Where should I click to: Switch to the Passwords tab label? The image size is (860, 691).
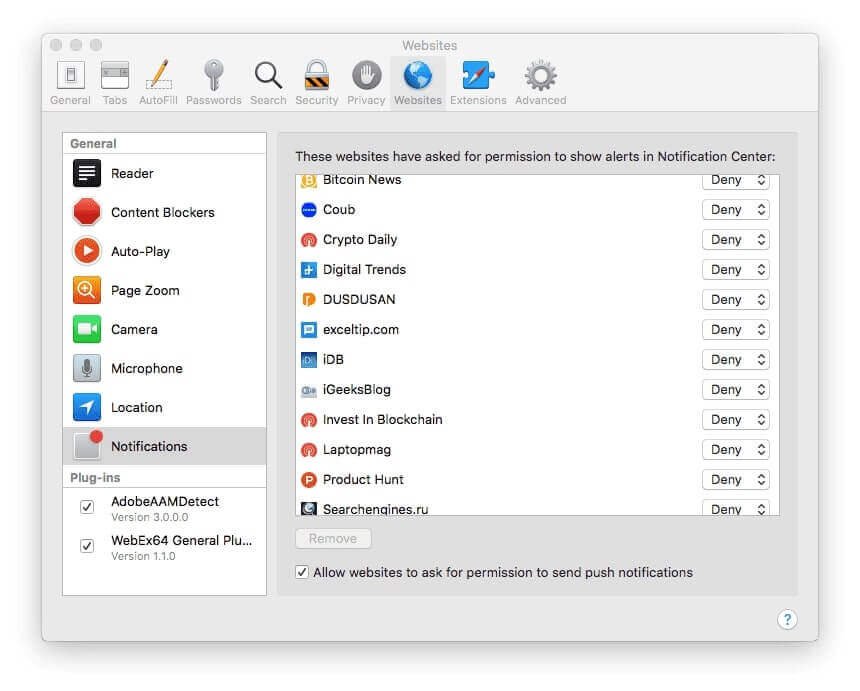213,100
